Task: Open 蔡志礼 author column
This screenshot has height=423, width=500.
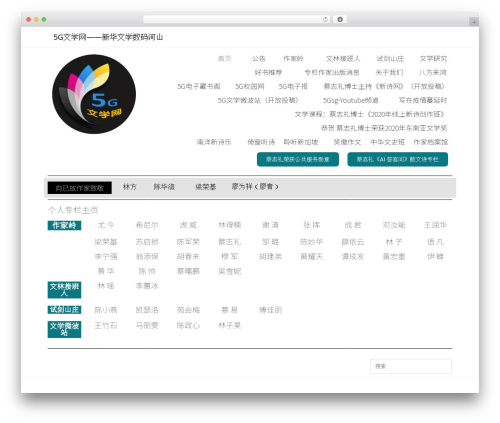Action: (229, 242)
